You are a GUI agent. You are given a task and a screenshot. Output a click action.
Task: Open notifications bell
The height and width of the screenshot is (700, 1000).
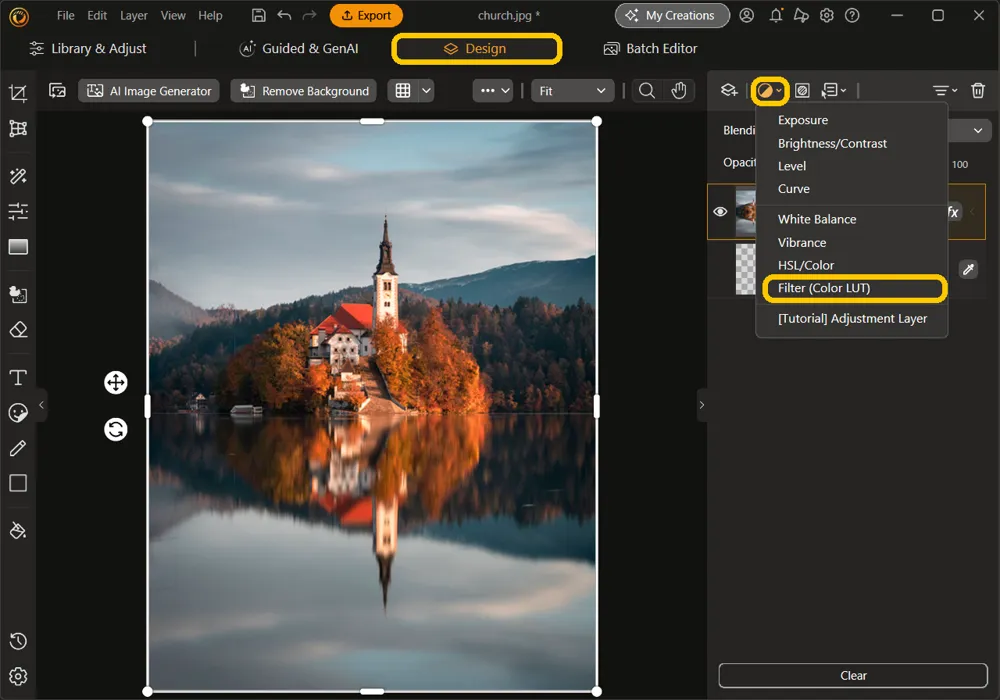click(776, 15)
